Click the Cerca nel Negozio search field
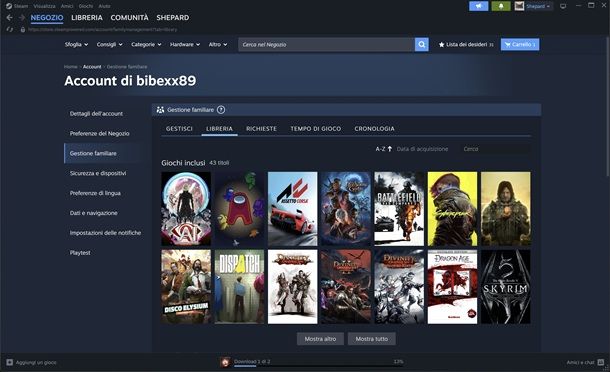Image resolution: width=610 pixels, height=372 pixels. (326, 44)
